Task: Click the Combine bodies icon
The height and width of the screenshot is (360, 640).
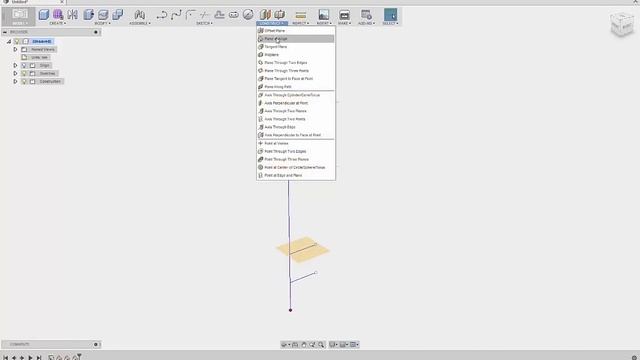Action: coord(118,15)
